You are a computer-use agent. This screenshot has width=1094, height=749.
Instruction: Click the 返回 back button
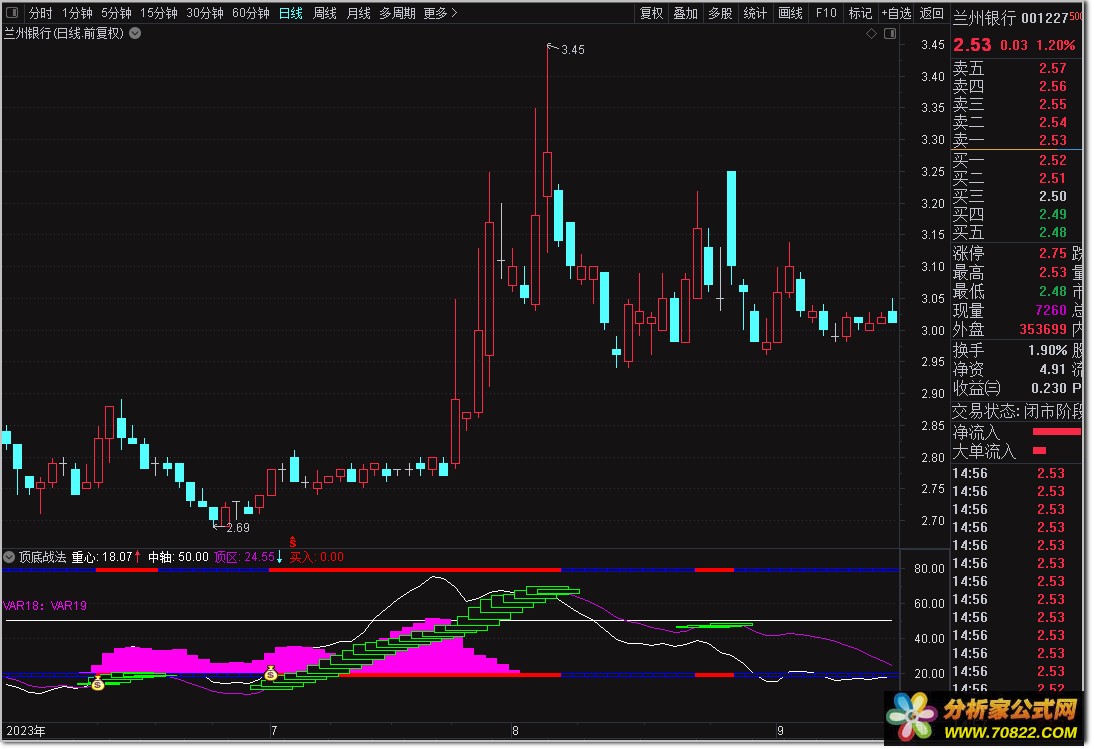pos(931,13)
